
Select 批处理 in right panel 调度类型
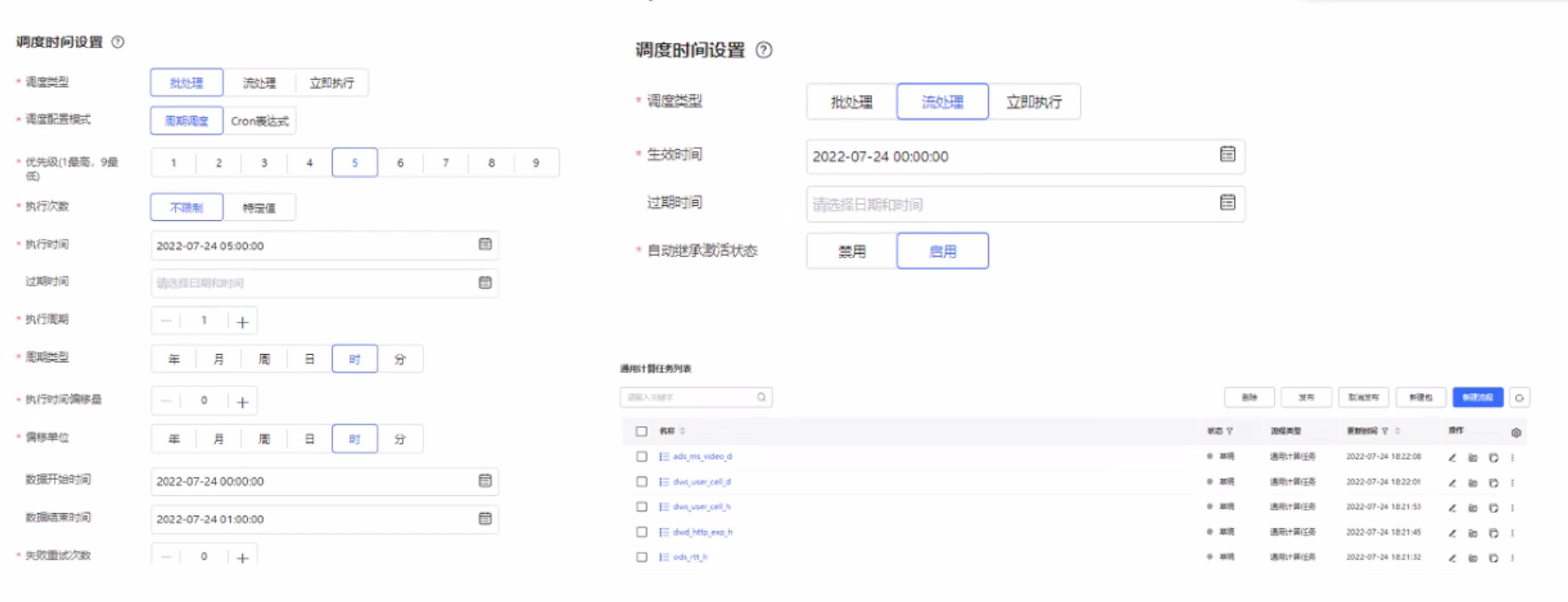pyautogui.click(x=852, y=102)
